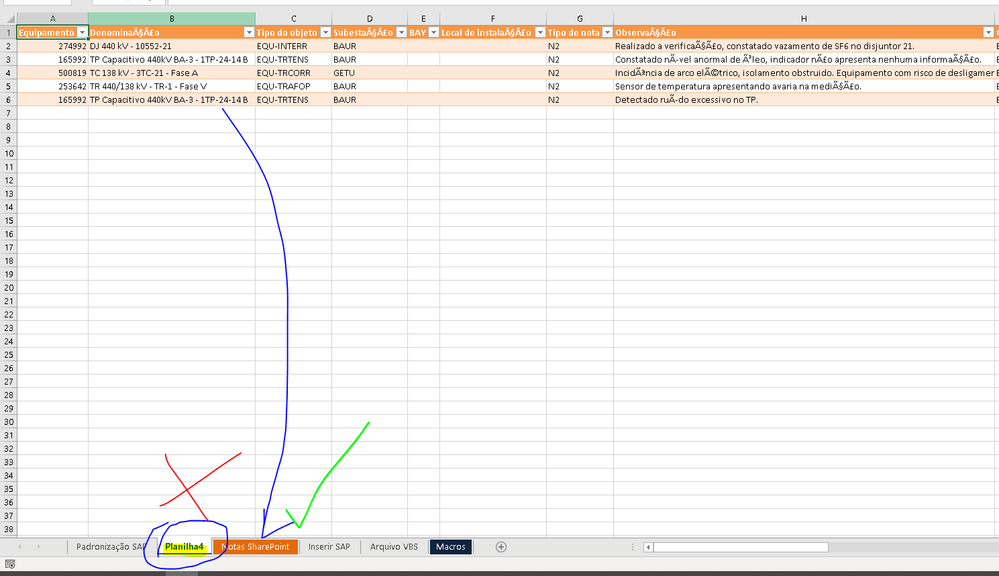Select cell with equipment number 500819

pyautogui.click(x=52, y=73)
